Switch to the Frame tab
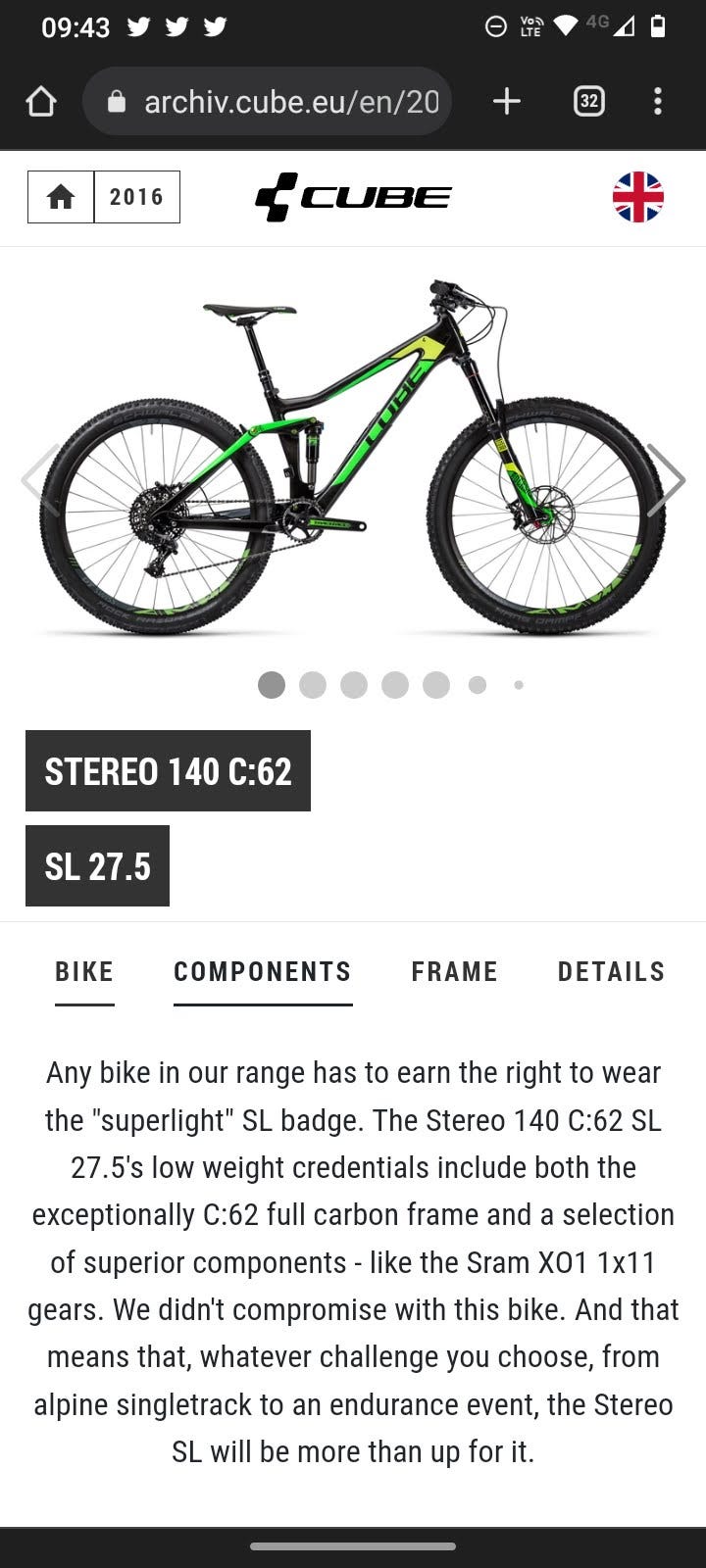 click(x=455, y=972)
